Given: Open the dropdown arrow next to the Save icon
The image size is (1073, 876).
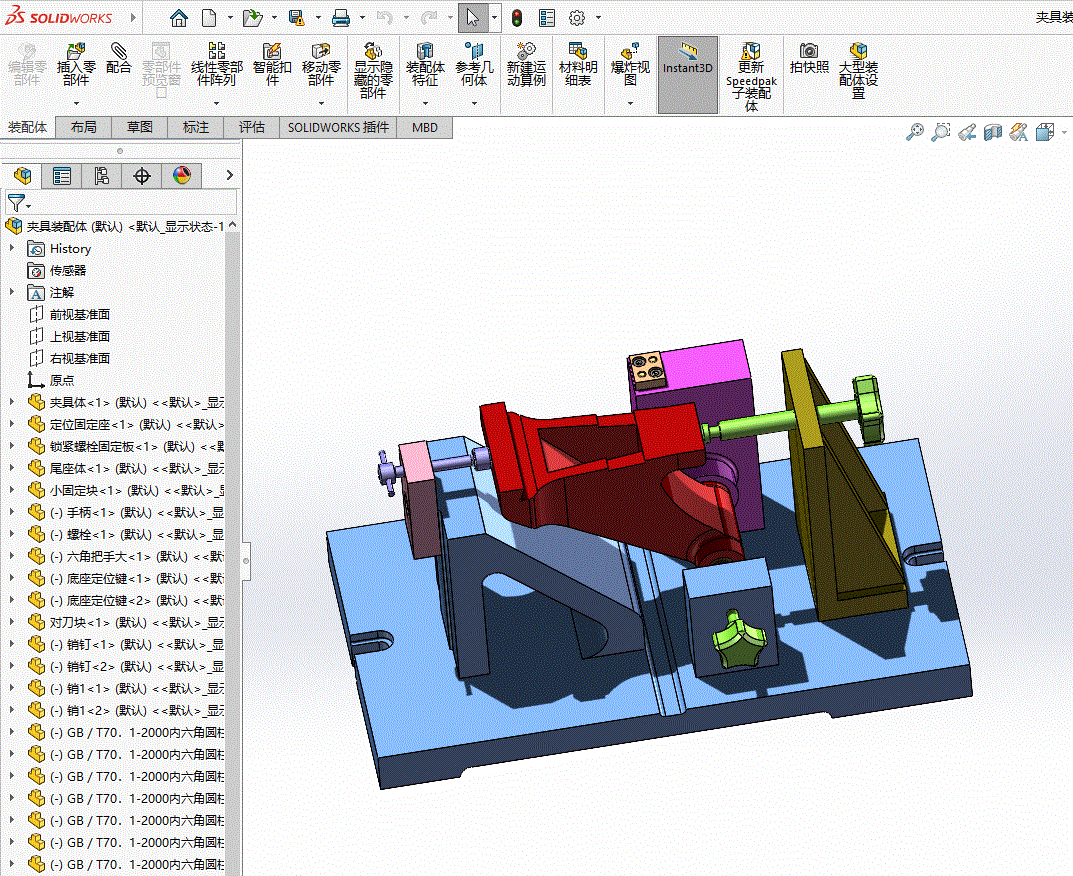Looking at the screenshot, I should pyautogui.click(x=318, y=18).
